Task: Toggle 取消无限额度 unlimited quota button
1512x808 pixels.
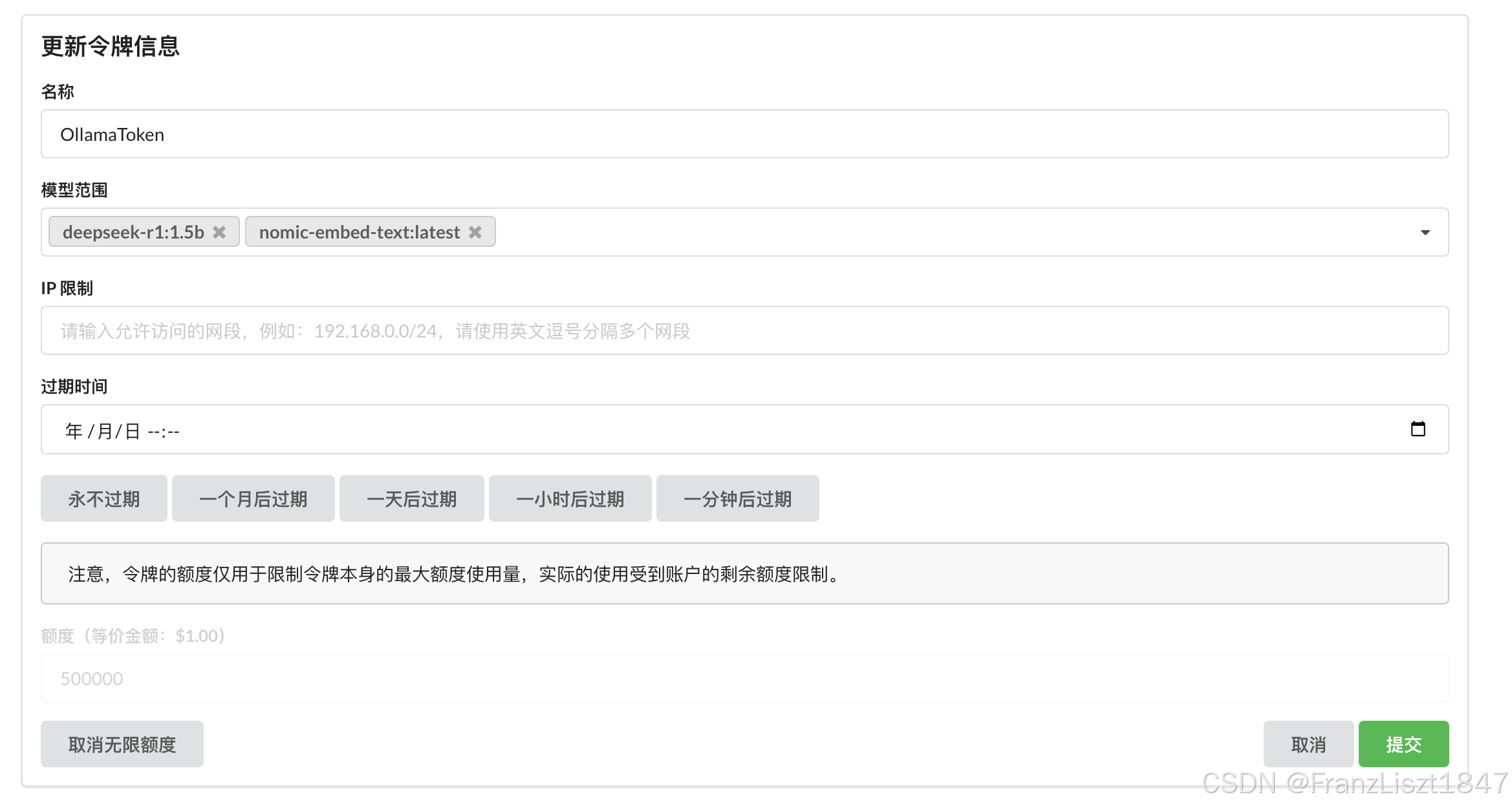Action: [122, 745]
